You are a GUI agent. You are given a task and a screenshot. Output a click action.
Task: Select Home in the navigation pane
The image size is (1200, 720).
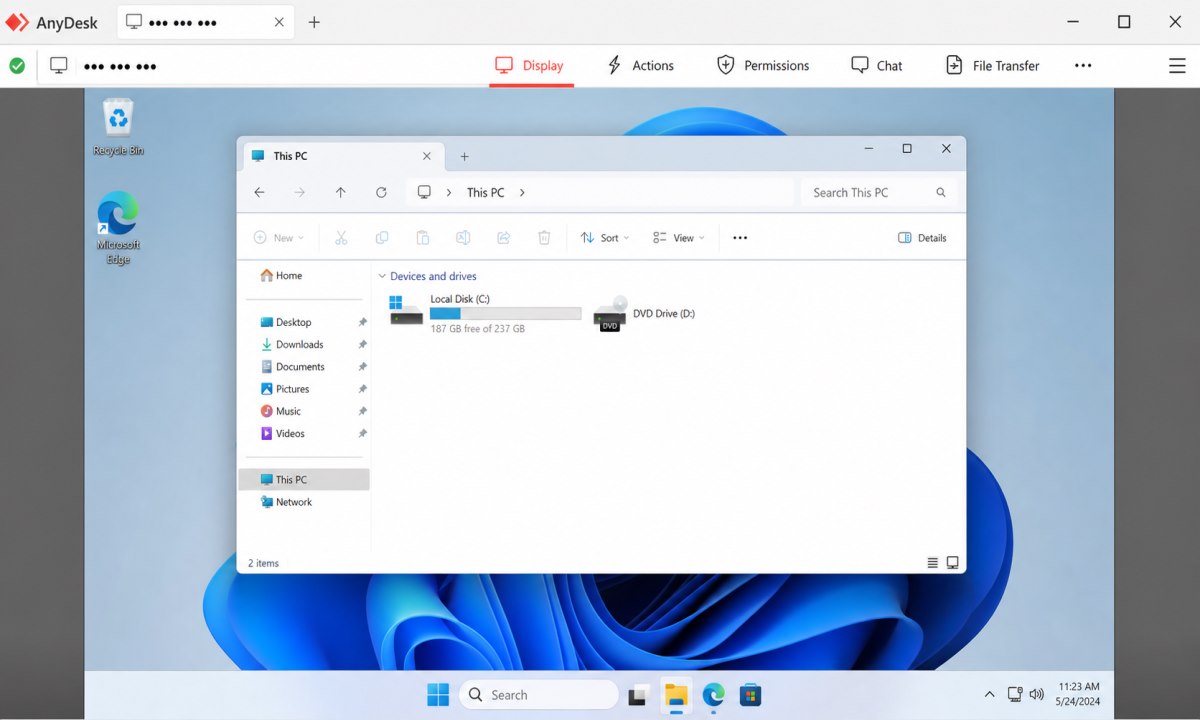click(x=281, y=276)
